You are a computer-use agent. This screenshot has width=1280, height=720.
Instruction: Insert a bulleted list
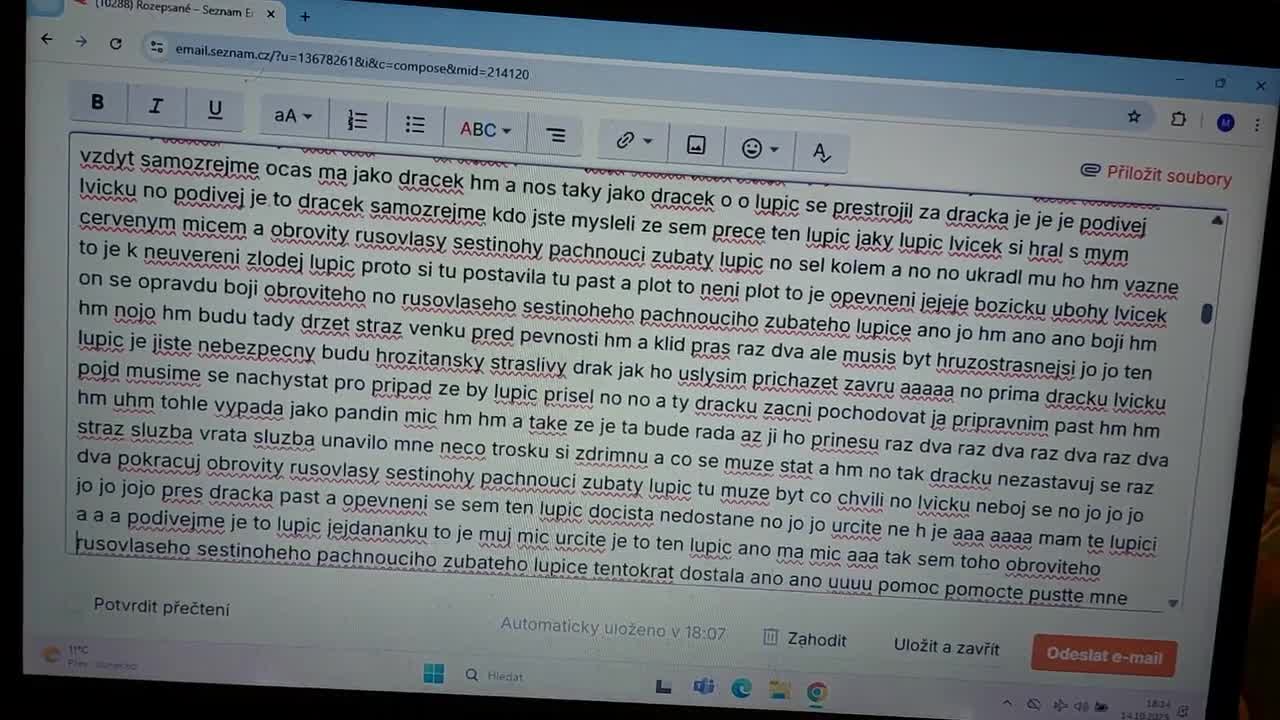point(415,124)
